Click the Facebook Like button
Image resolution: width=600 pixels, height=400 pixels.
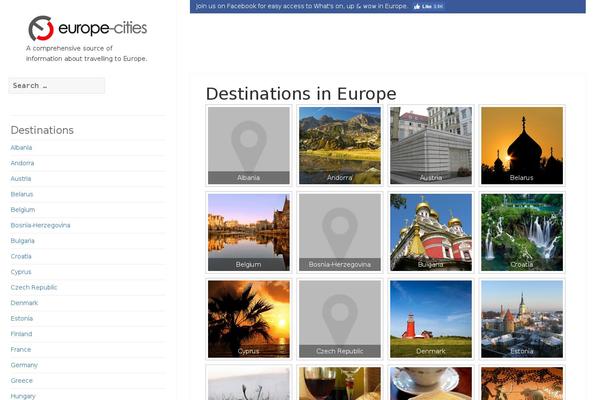(432, 6)
